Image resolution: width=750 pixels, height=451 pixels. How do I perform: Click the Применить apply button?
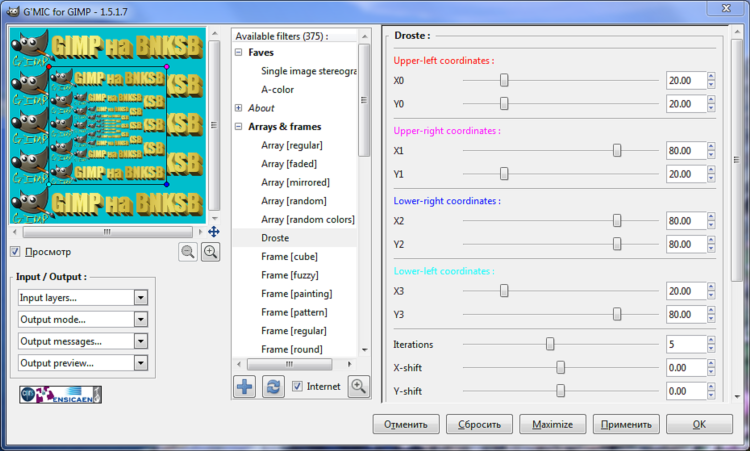(626, 424)
